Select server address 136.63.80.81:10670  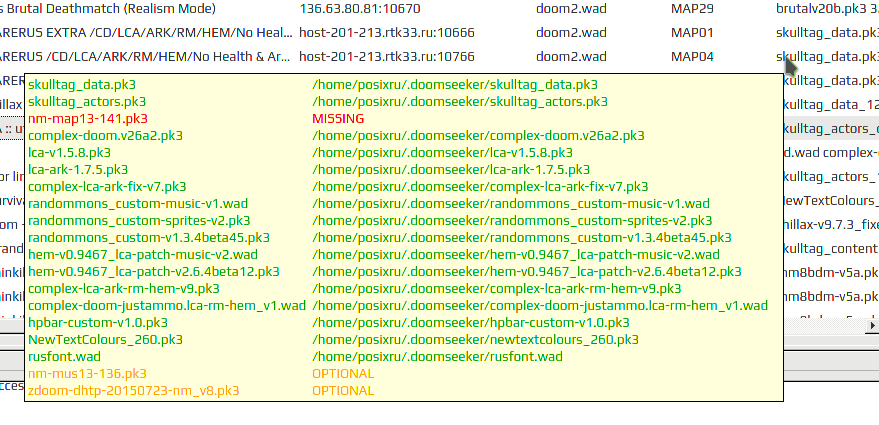click(x=360, y=9)
